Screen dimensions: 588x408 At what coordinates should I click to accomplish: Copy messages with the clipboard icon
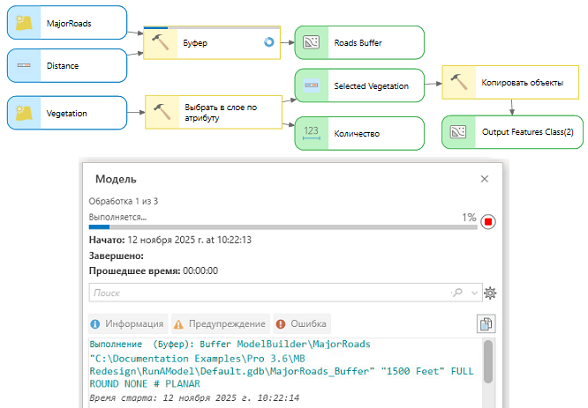pyautogui.click(x=486, y=324)
